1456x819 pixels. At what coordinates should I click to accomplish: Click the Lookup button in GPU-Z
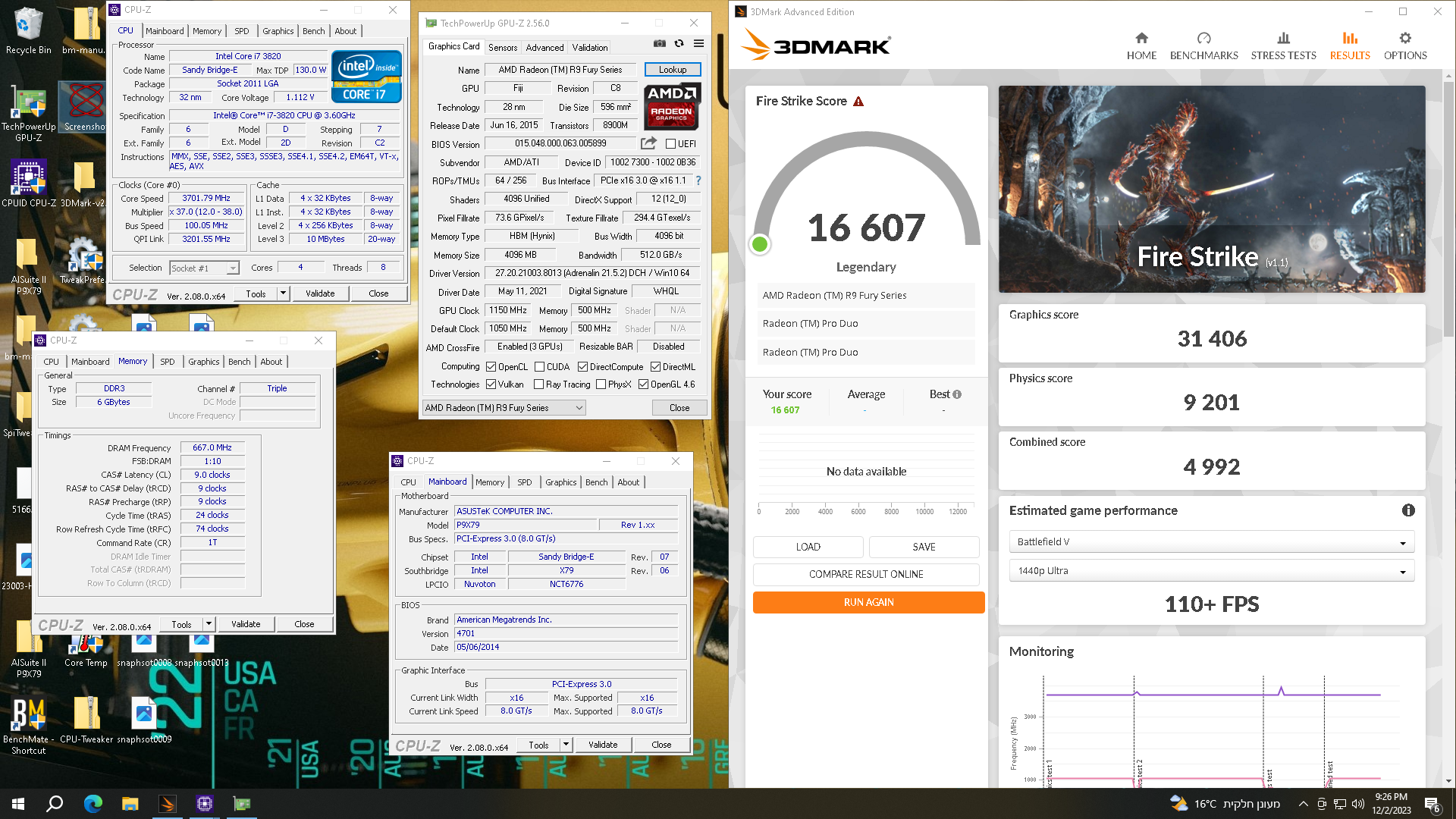coord(673,69)
